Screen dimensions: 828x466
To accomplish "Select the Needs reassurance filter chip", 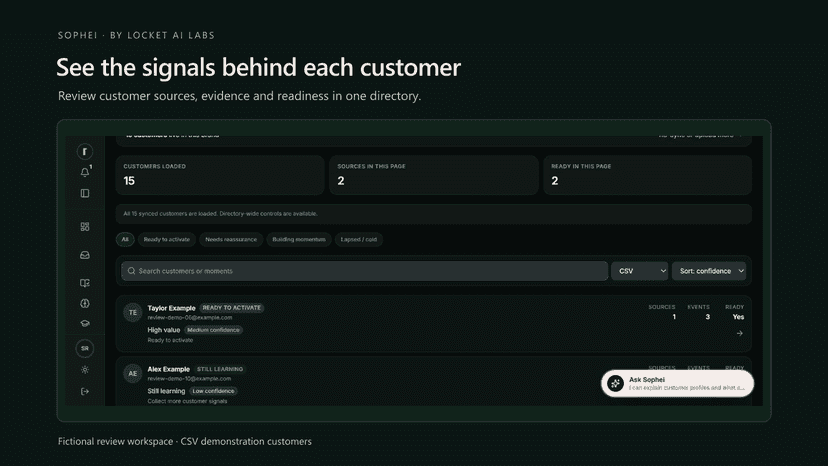I will 231,239.
